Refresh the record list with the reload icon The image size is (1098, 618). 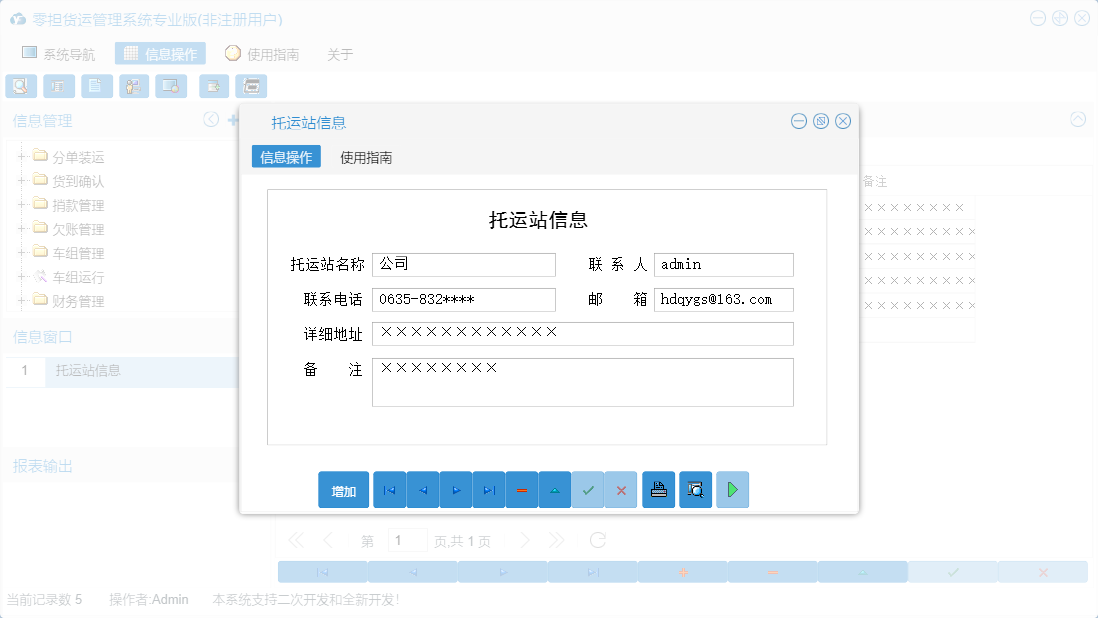(x=597, y=539)
